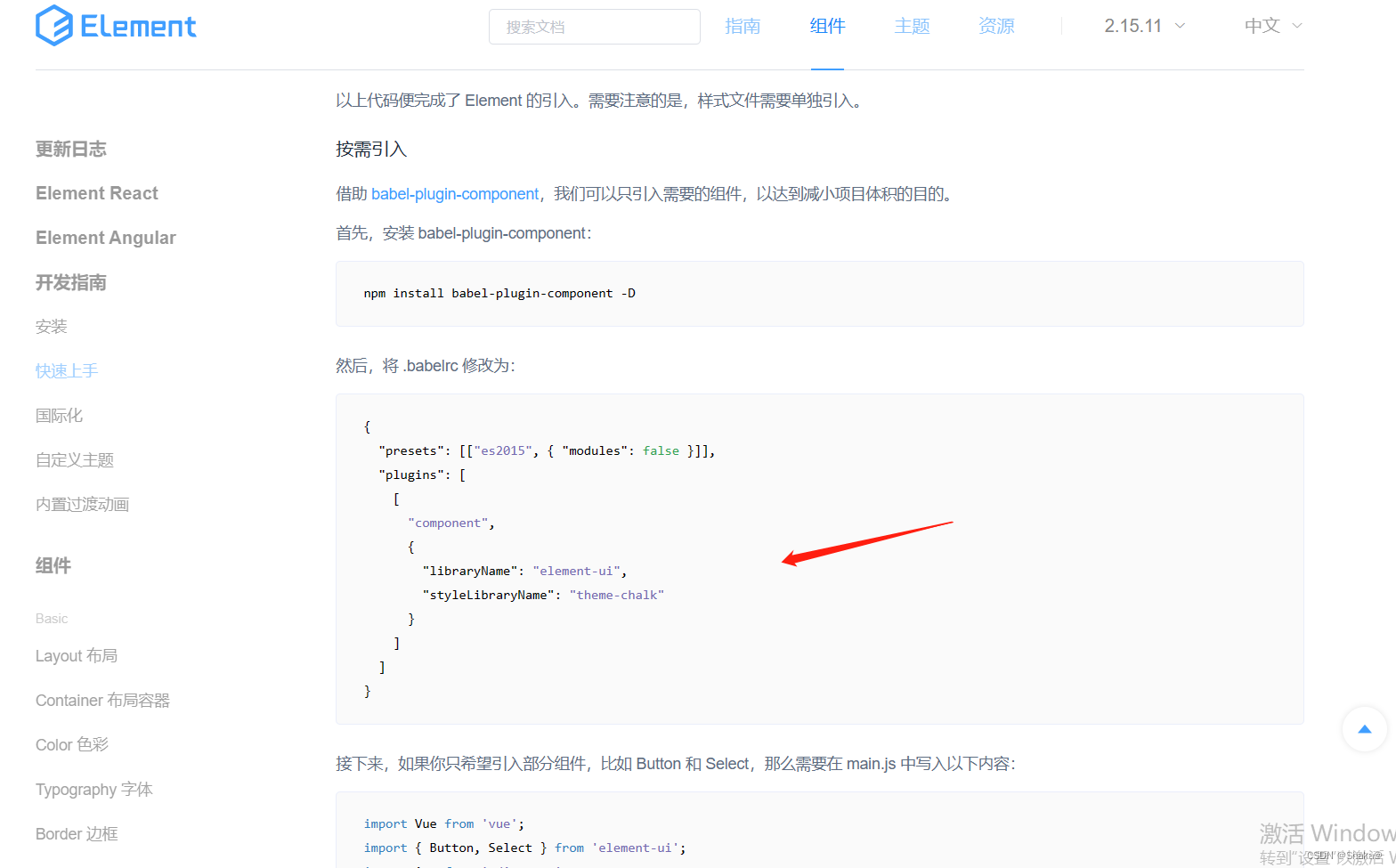
Task: Open Typography 字体 page
Action: pos(94,790)
